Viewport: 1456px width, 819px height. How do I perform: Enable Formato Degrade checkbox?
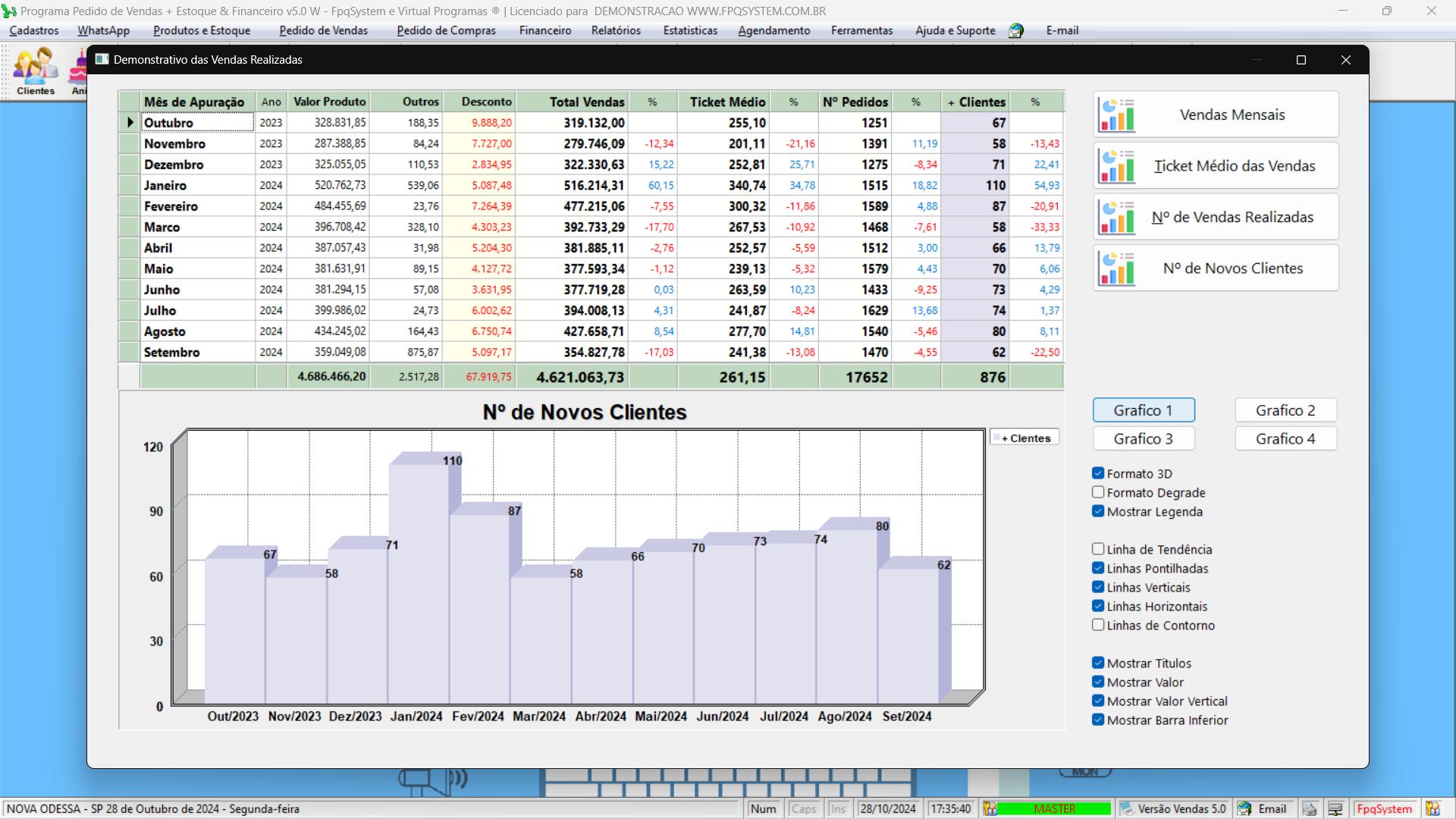(1098, 492)
